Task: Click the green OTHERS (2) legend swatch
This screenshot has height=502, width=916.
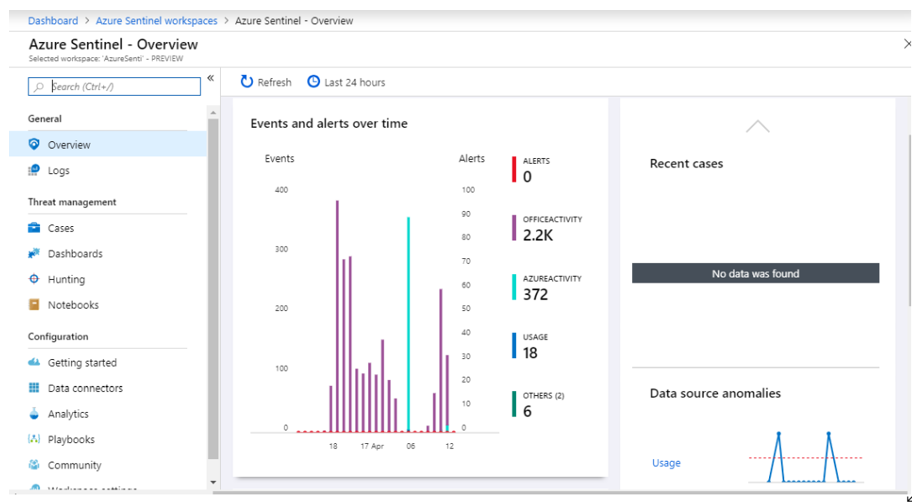Action: click(513, 404)
